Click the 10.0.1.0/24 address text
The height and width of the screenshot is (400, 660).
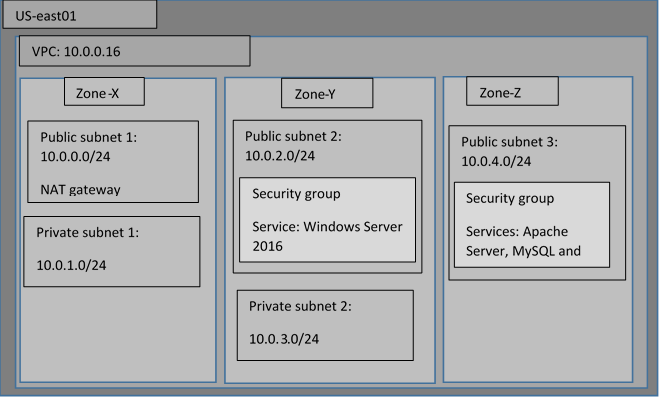click(x=71, y=265)
